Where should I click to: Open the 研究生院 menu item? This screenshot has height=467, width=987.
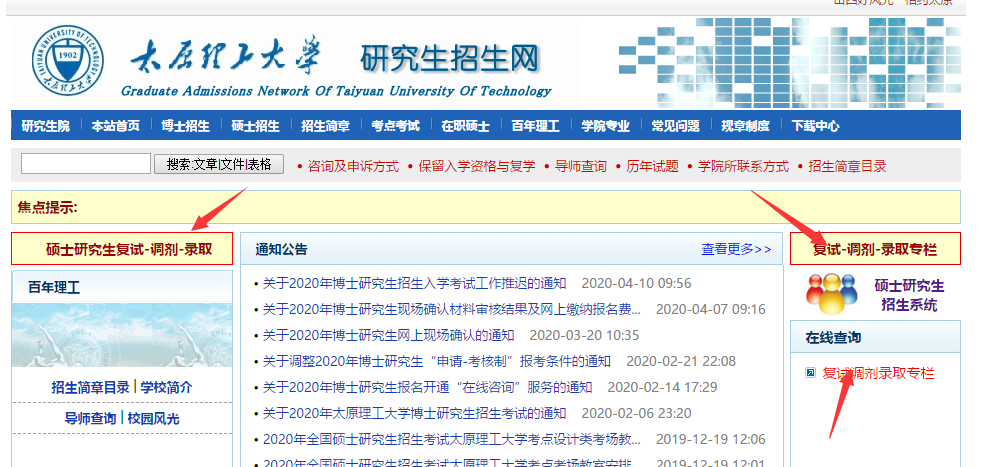pyautogui.click(x=45, y=126)
